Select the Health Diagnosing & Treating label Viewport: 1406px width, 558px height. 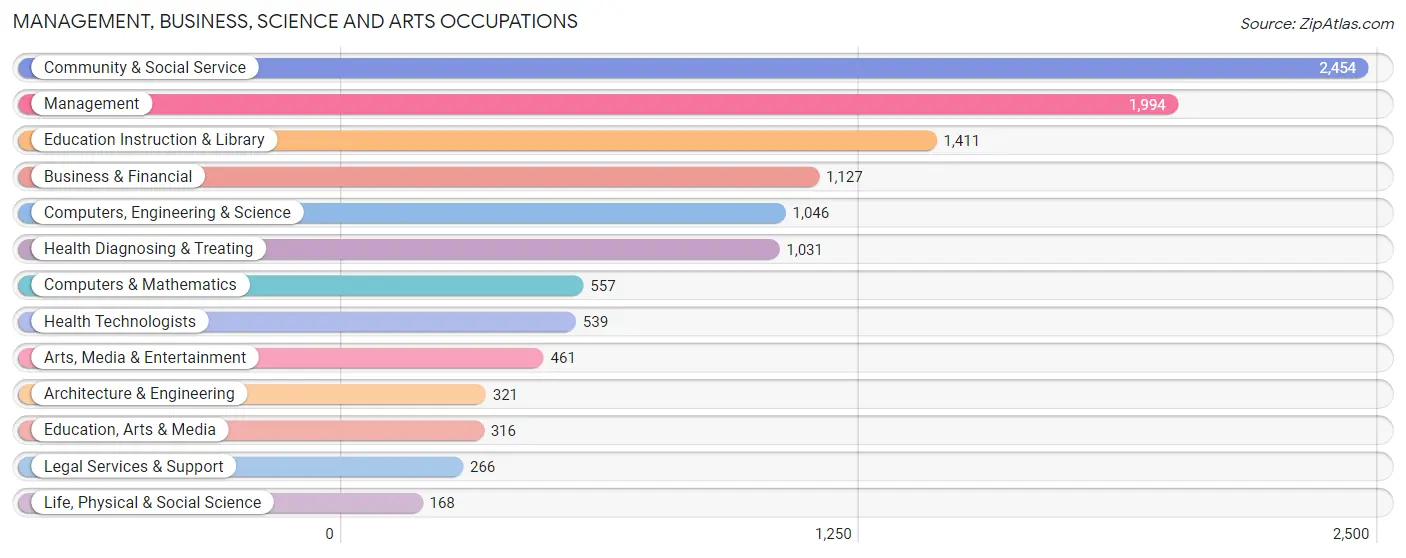pos(149,249)
